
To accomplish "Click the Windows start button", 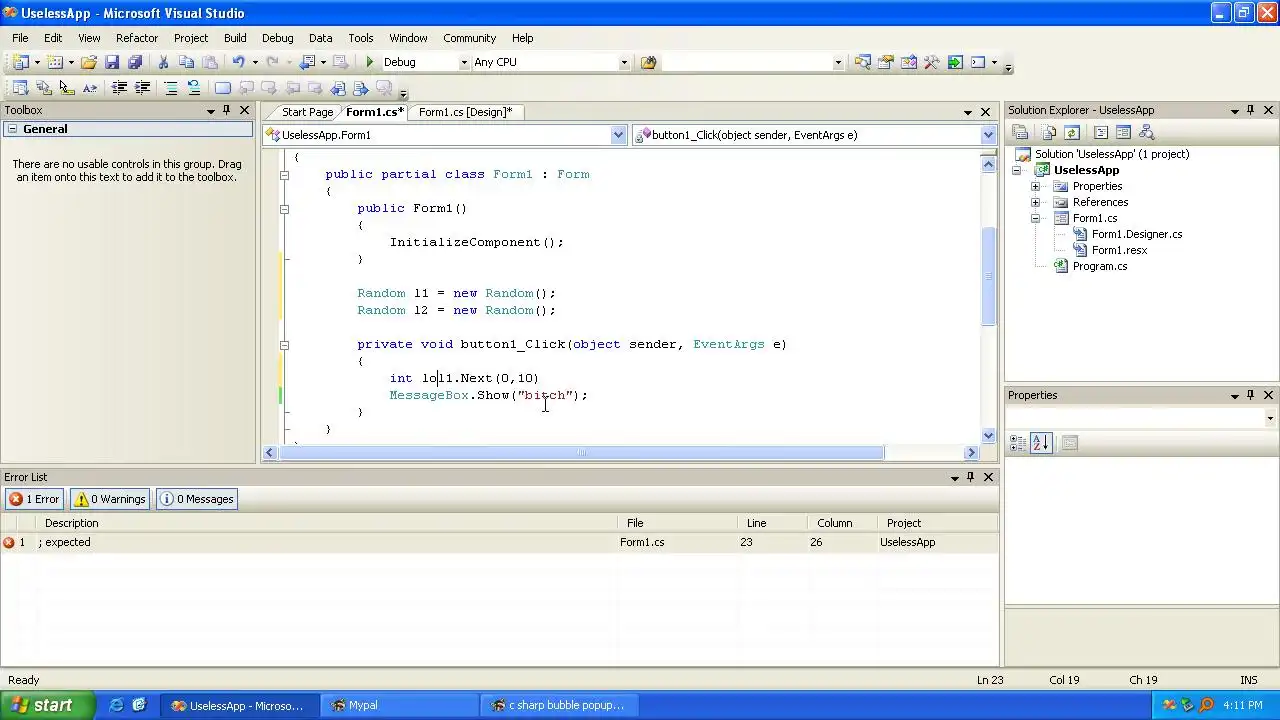I will 47,705.
